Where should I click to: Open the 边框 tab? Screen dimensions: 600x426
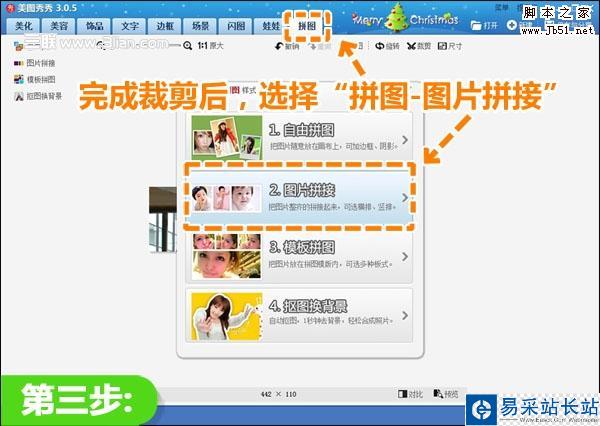[165, 26]
